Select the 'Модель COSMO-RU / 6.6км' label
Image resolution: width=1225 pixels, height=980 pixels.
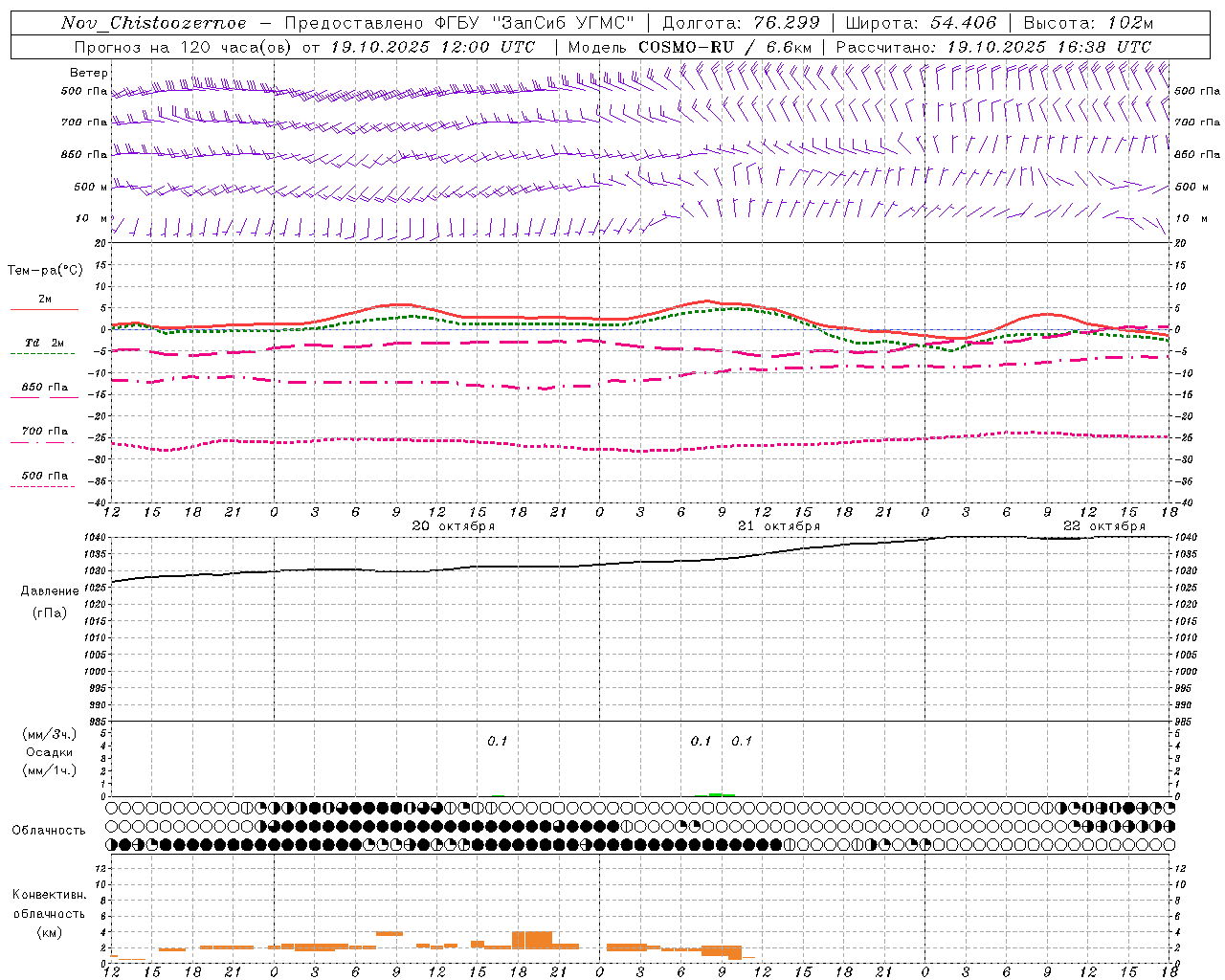click(x=690, y=47)
